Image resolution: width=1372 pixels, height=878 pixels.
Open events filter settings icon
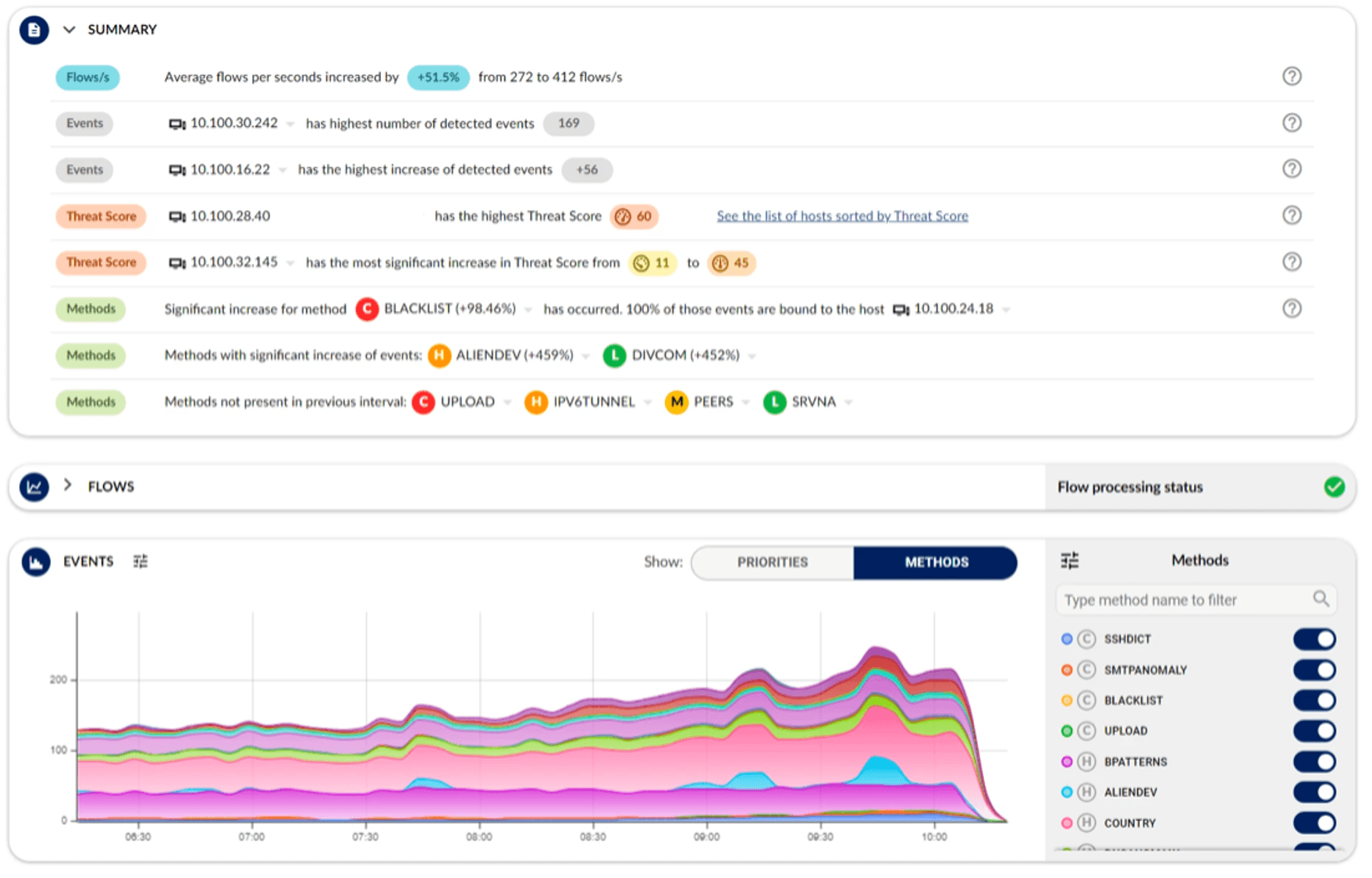tap(140, 562)
